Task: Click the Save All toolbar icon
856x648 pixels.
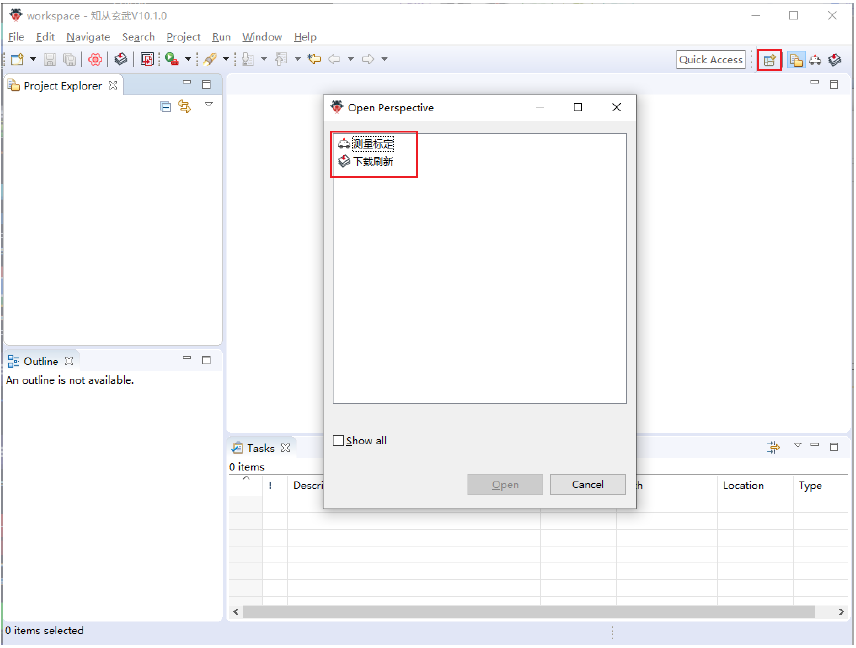Action: (x=69, y=59)
